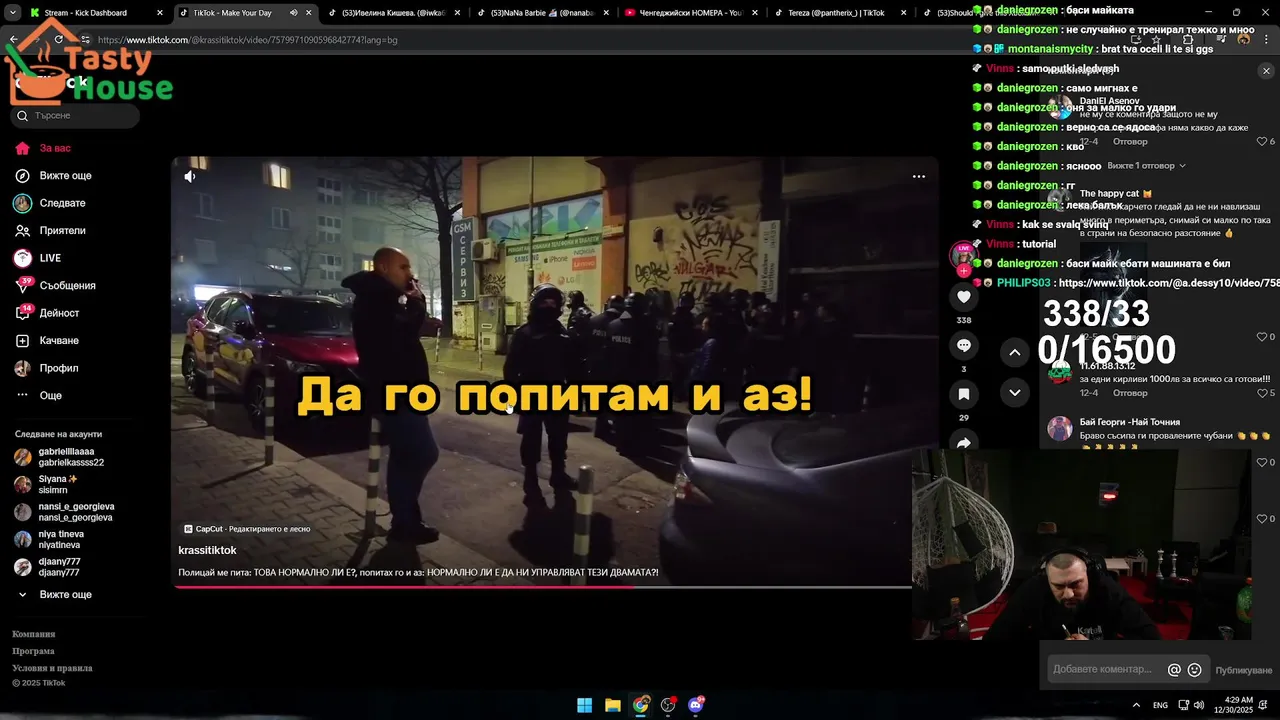Click the browser back arrow
1280x720 pixels.
14,40
